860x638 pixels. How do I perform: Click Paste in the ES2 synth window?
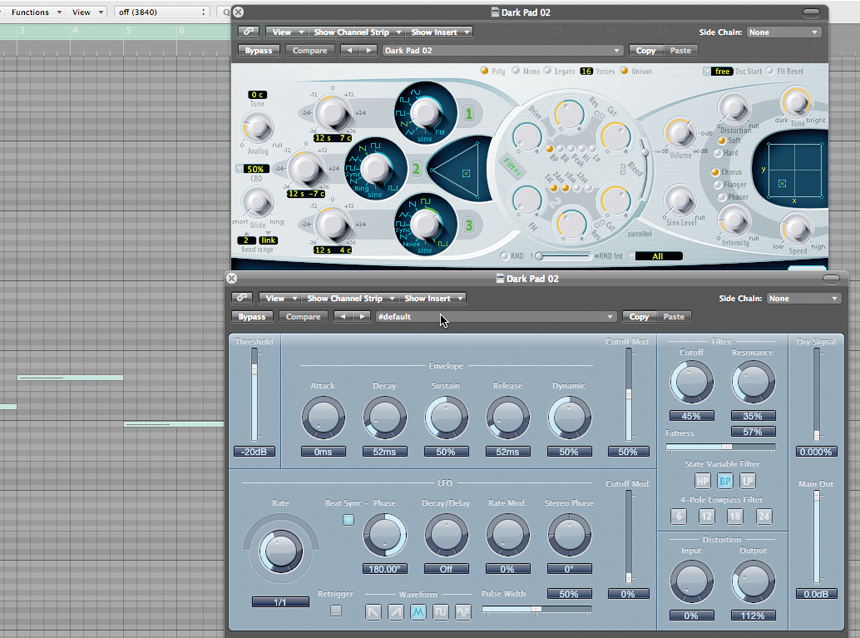pos(680,50)
